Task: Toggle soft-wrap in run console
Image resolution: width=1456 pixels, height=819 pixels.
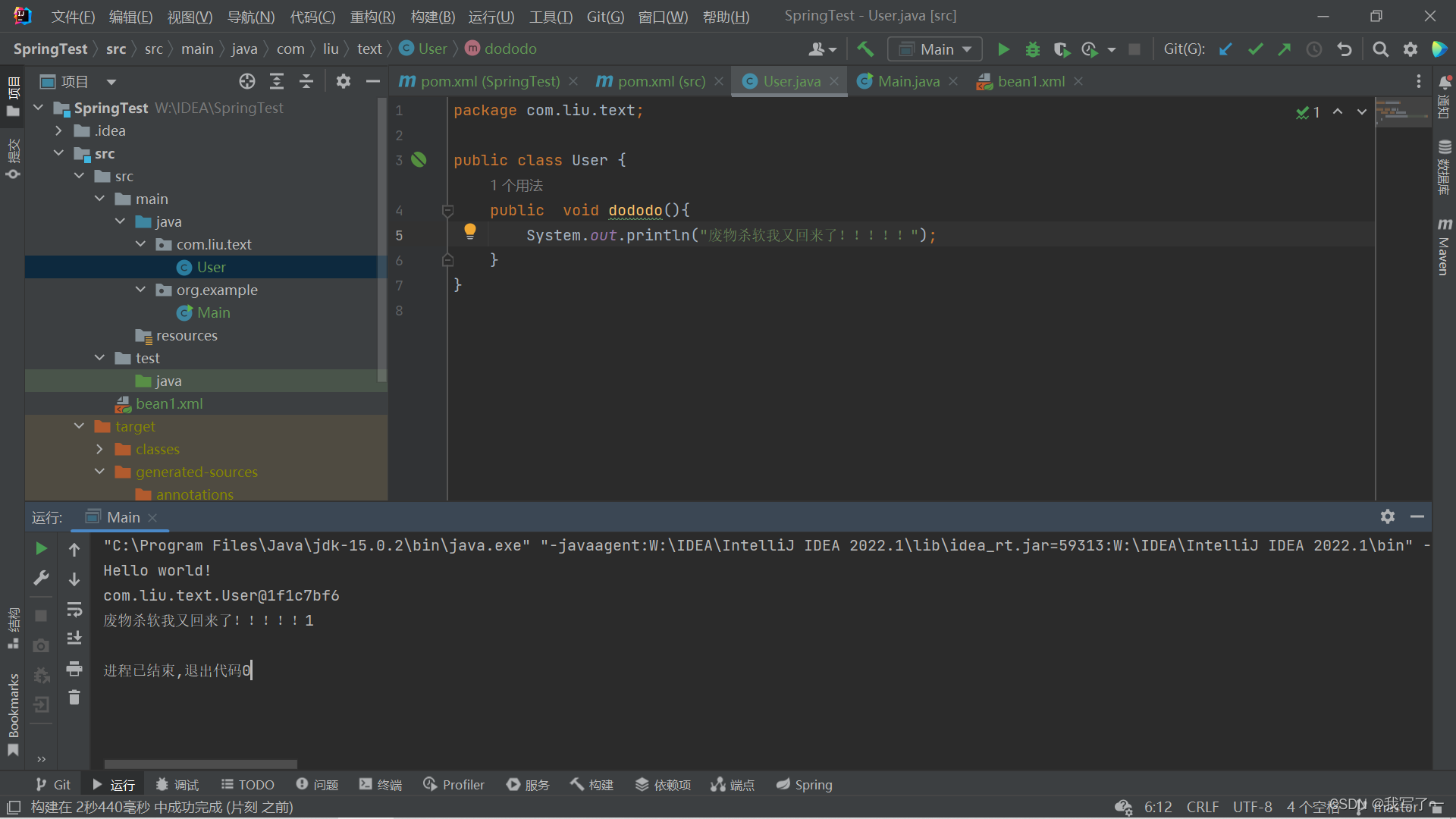Action: [x=74, y=609]
